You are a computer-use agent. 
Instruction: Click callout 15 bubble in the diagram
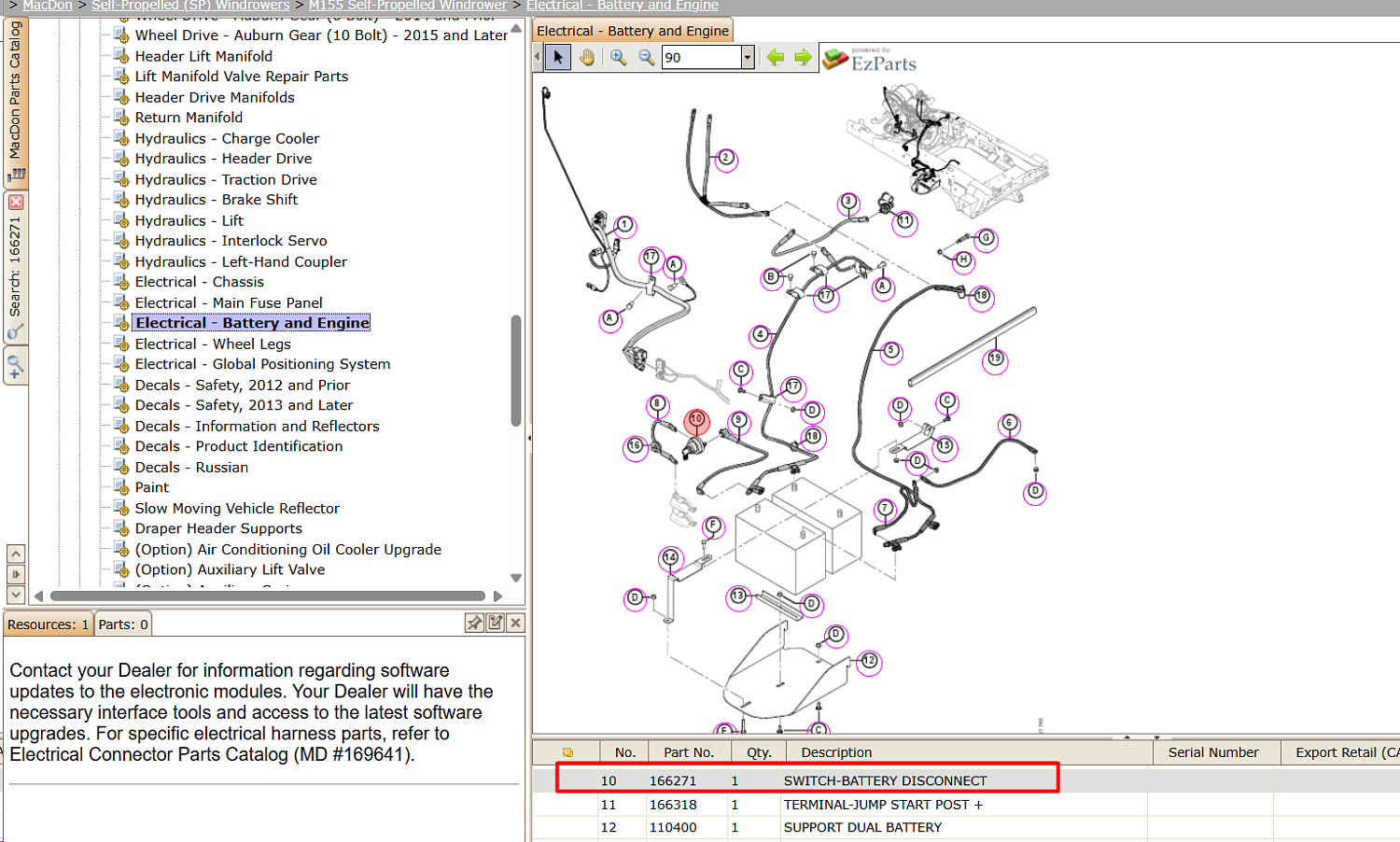click(x=945, y=446)
